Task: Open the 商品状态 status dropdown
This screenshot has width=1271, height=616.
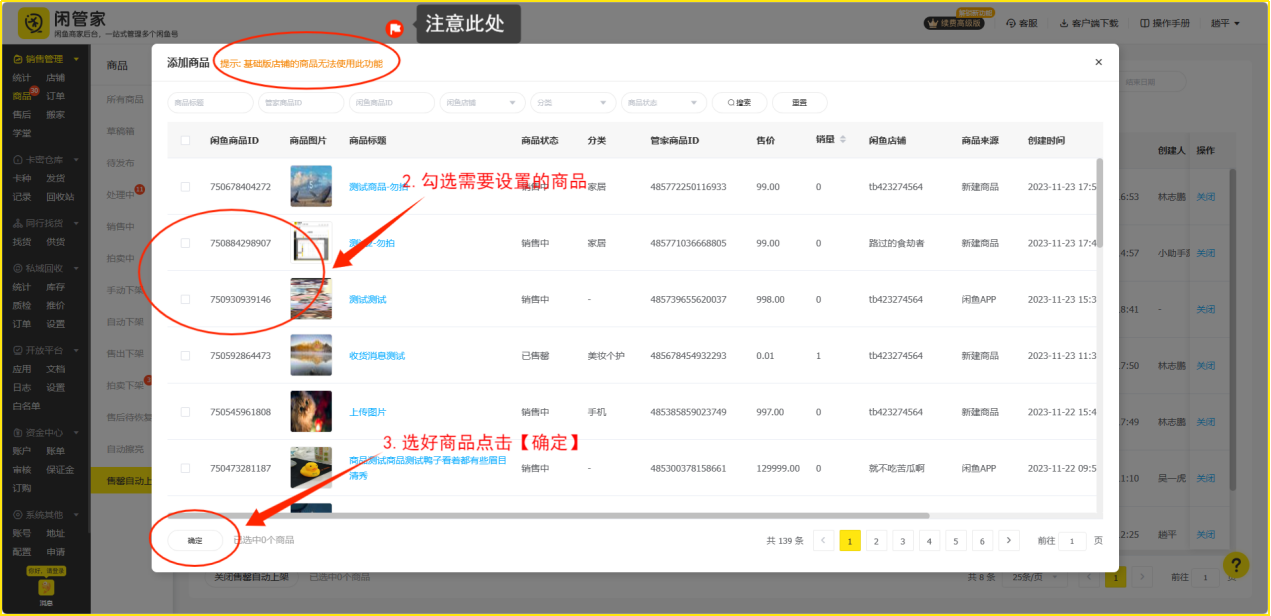Action: 663,102
